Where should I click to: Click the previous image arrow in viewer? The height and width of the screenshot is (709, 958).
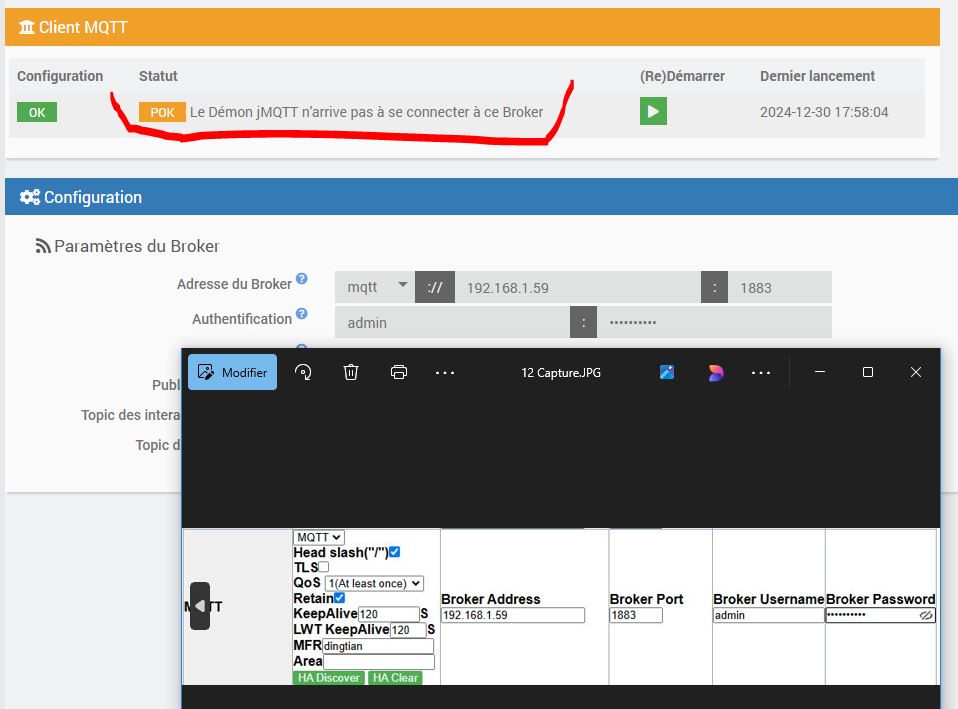(x=200, y=606)
